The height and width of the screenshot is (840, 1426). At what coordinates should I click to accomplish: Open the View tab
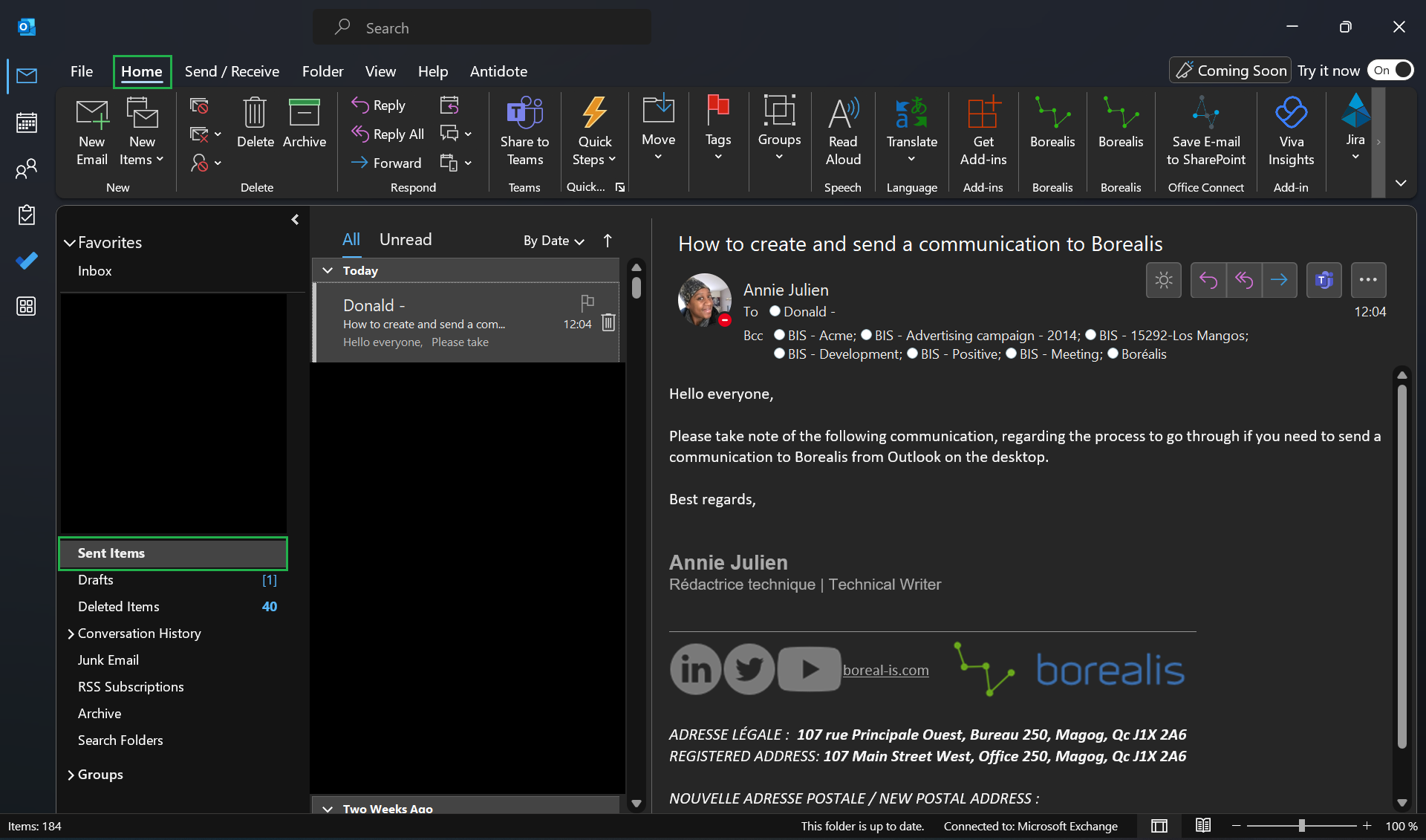(380, 71)
